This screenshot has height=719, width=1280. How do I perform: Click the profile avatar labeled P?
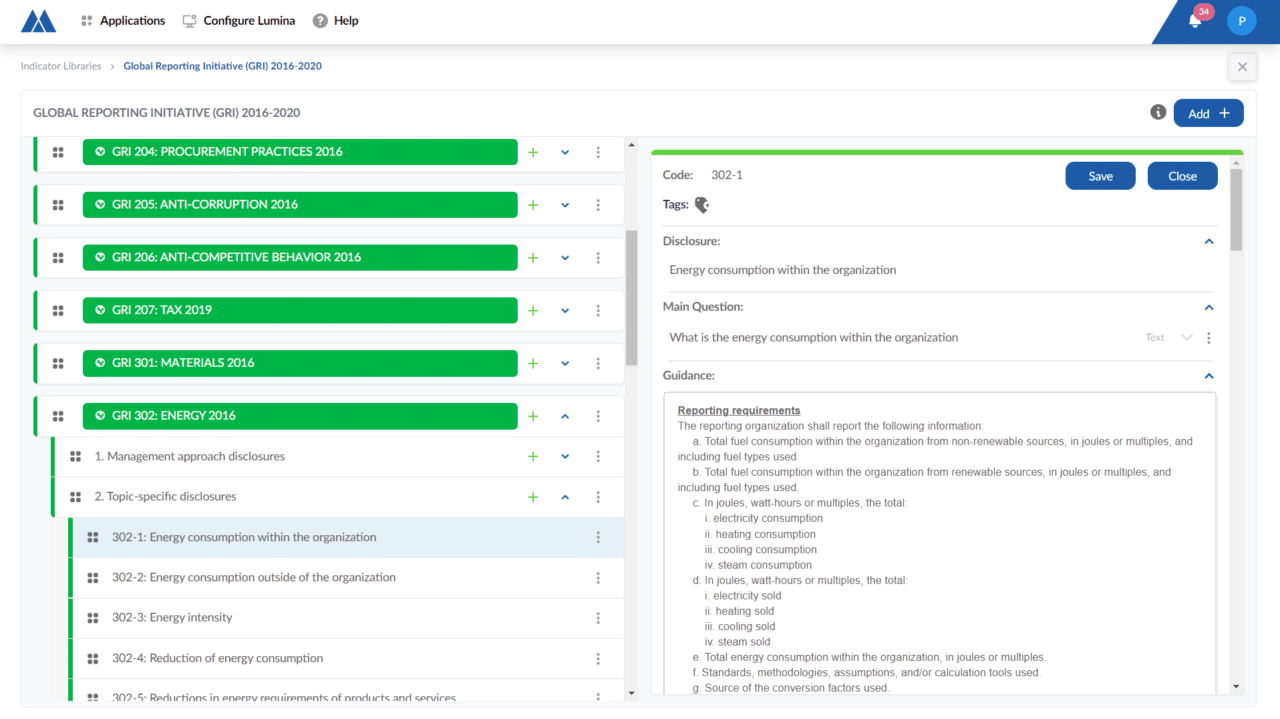(x=1241, y=20)
